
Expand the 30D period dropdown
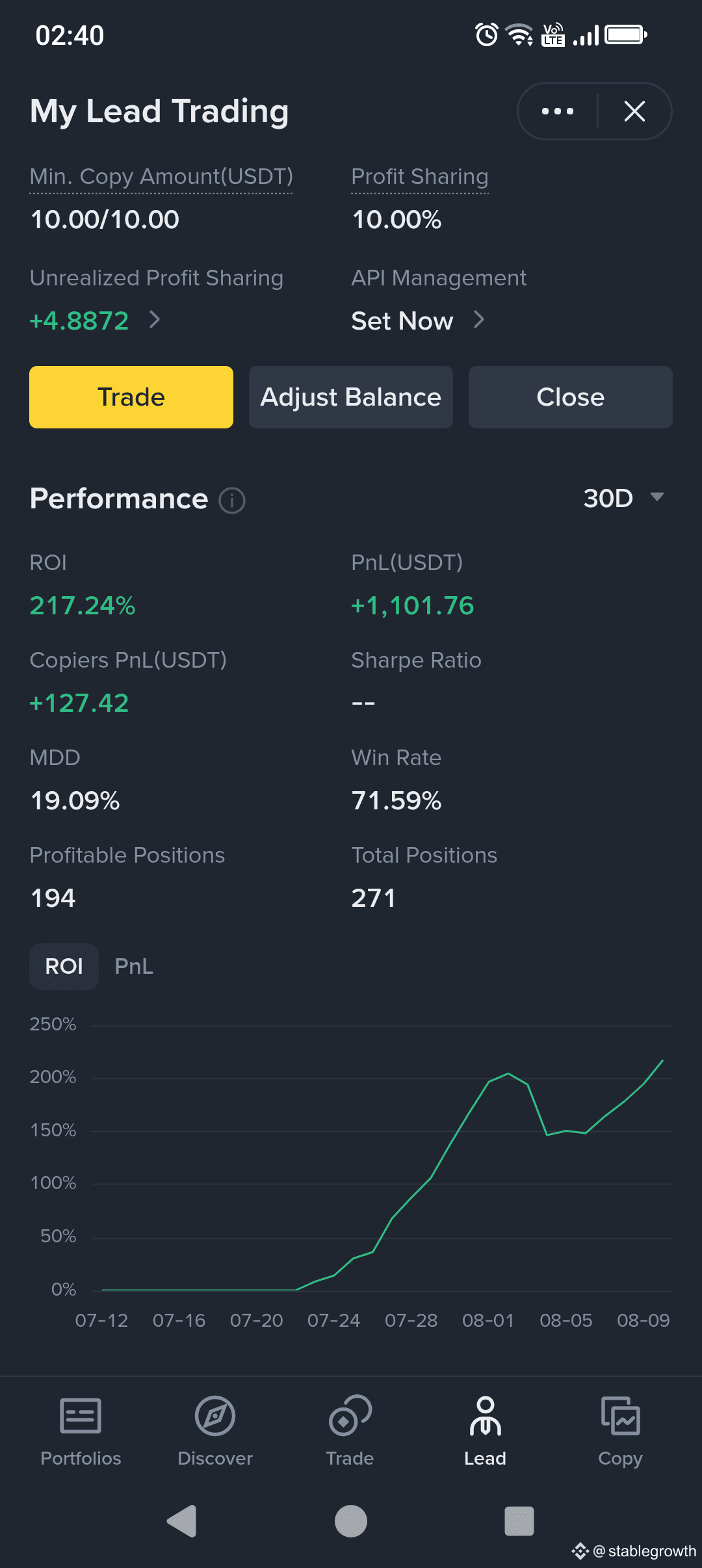tap(623, 499)
